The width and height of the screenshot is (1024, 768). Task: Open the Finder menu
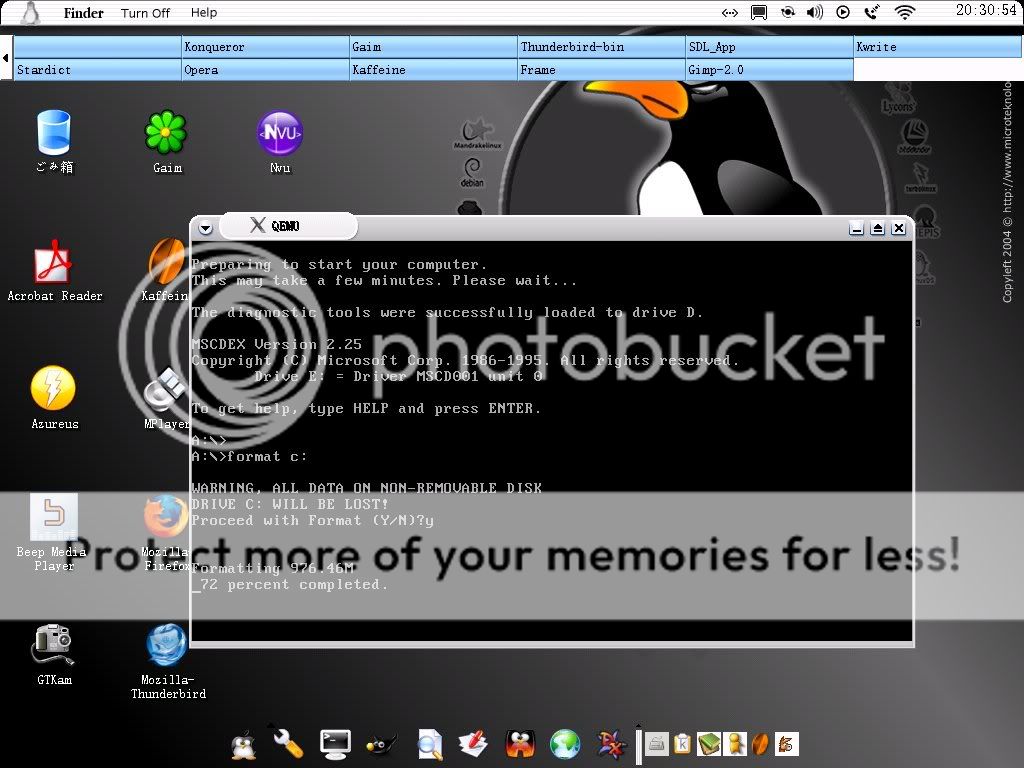(83, 12)
